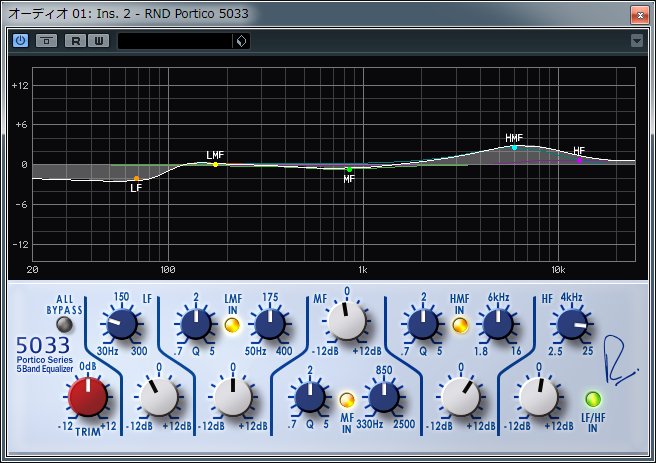Image resolution: width=656 pixels, height=463 pixels.
Task: Click the 5033 Portico Series logo text
Action: click(x=44, y=354)
